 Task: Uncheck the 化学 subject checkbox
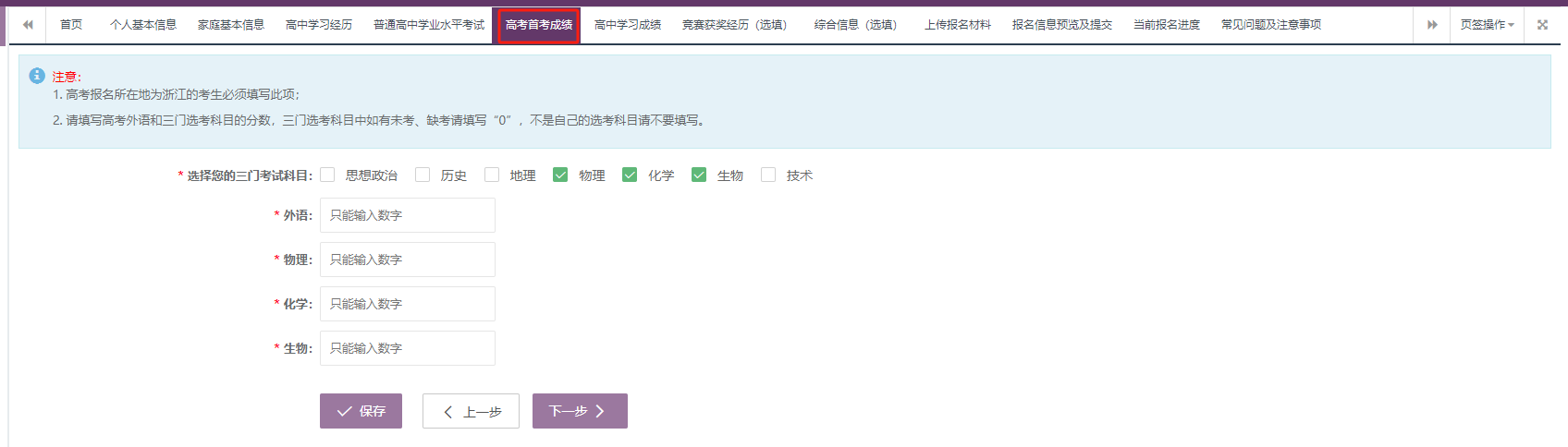(x=630, y=175)
